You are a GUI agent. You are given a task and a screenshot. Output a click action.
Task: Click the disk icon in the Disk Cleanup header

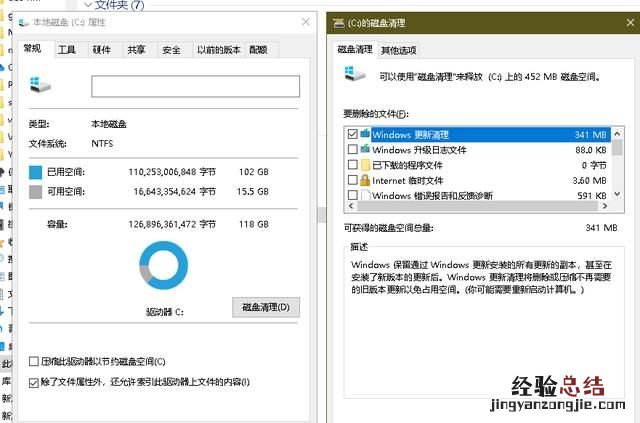click(354, 74)
